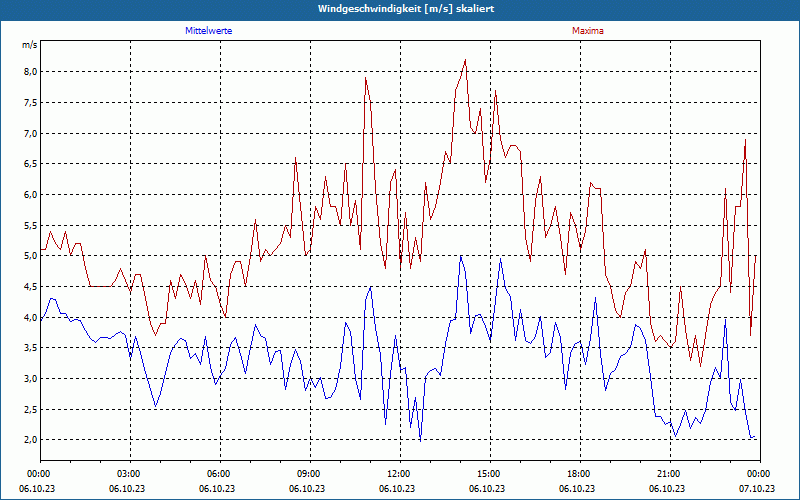Click the 18:00 time axis label
The width and height of the screenshot is (800, 500).
(x=580, y=474)
